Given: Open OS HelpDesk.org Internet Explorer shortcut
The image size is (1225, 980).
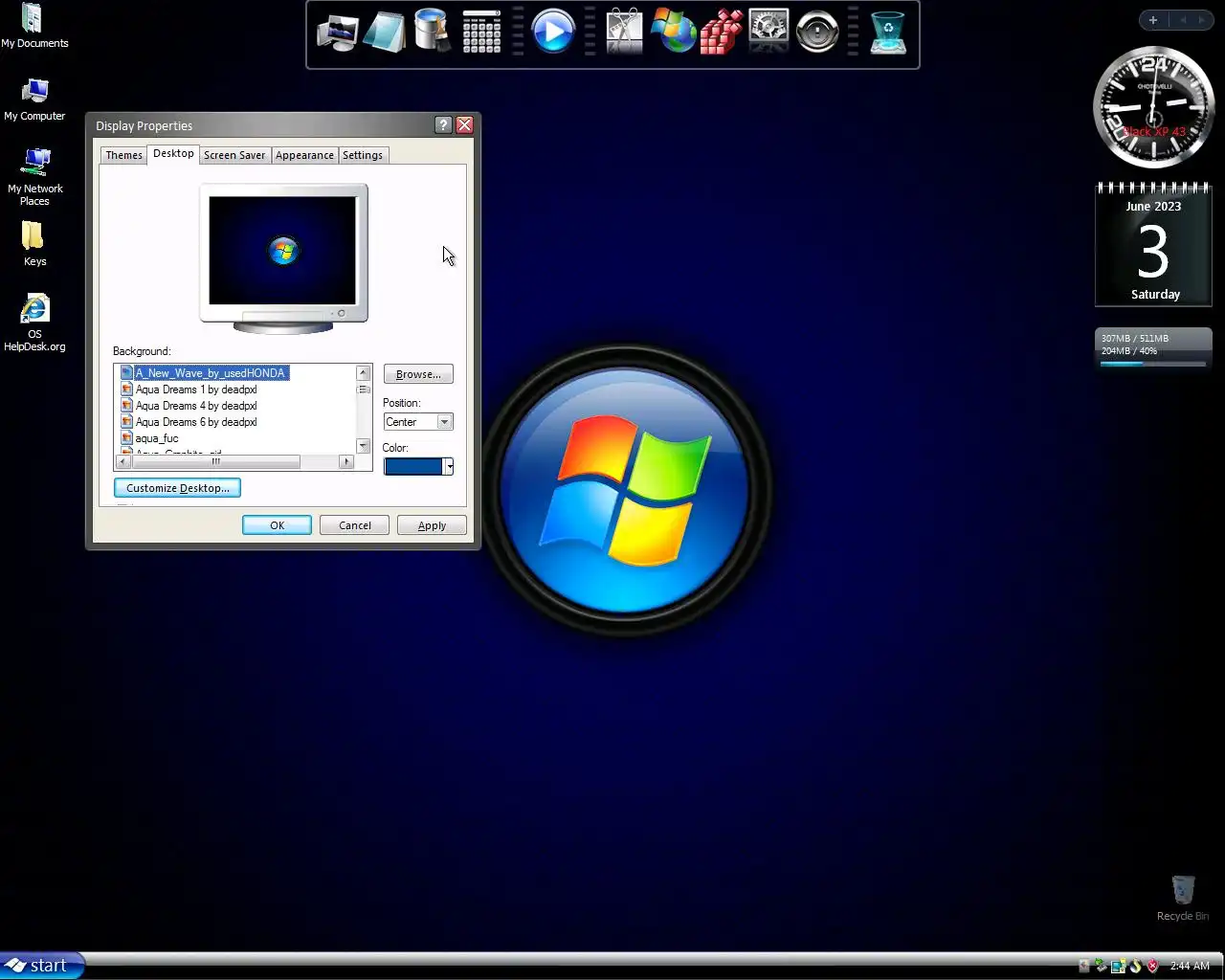Looking at the screenshot, I should pos(34,323).
